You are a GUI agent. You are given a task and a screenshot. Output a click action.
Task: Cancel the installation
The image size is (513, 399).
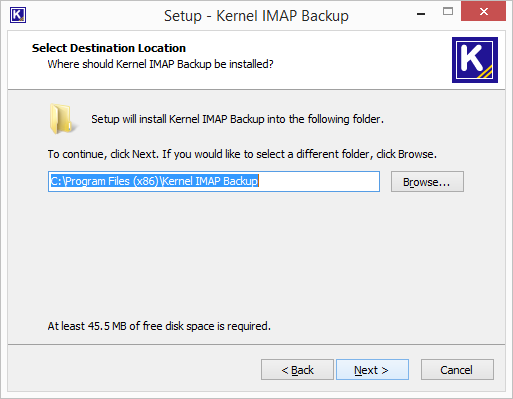(457, 370)
